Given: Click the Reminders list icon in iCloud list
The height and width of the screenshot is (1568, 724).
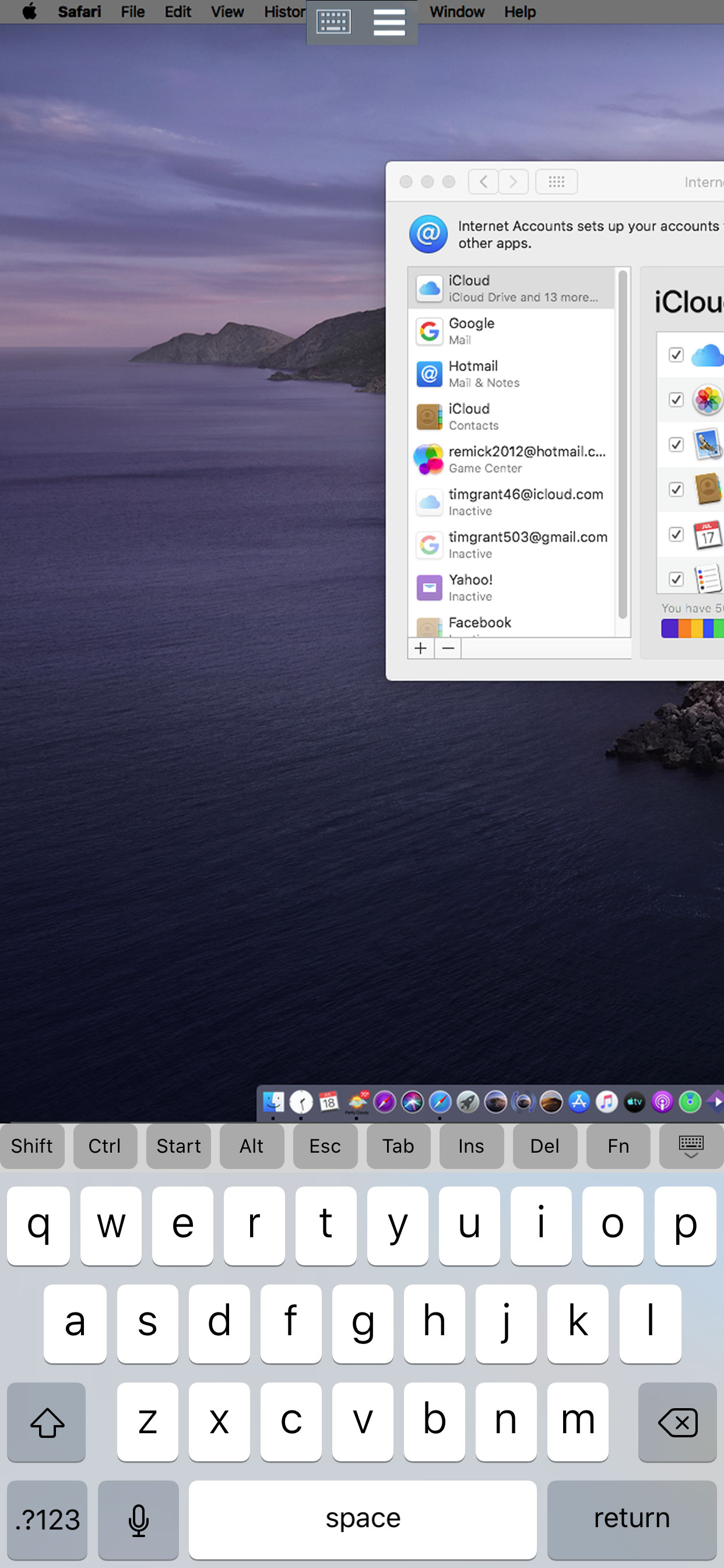Looking at the screenshot, I should pyautogui.click(x=708, y=579).
